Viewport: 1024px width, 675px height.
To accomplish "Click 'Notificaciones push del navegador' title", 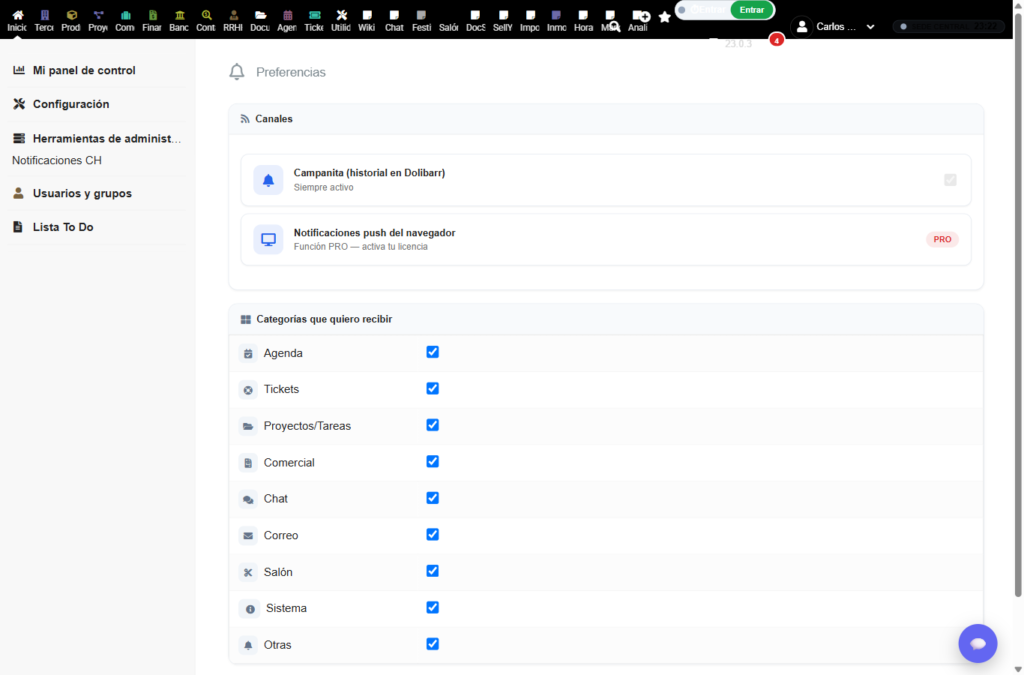I will (374, 233).
